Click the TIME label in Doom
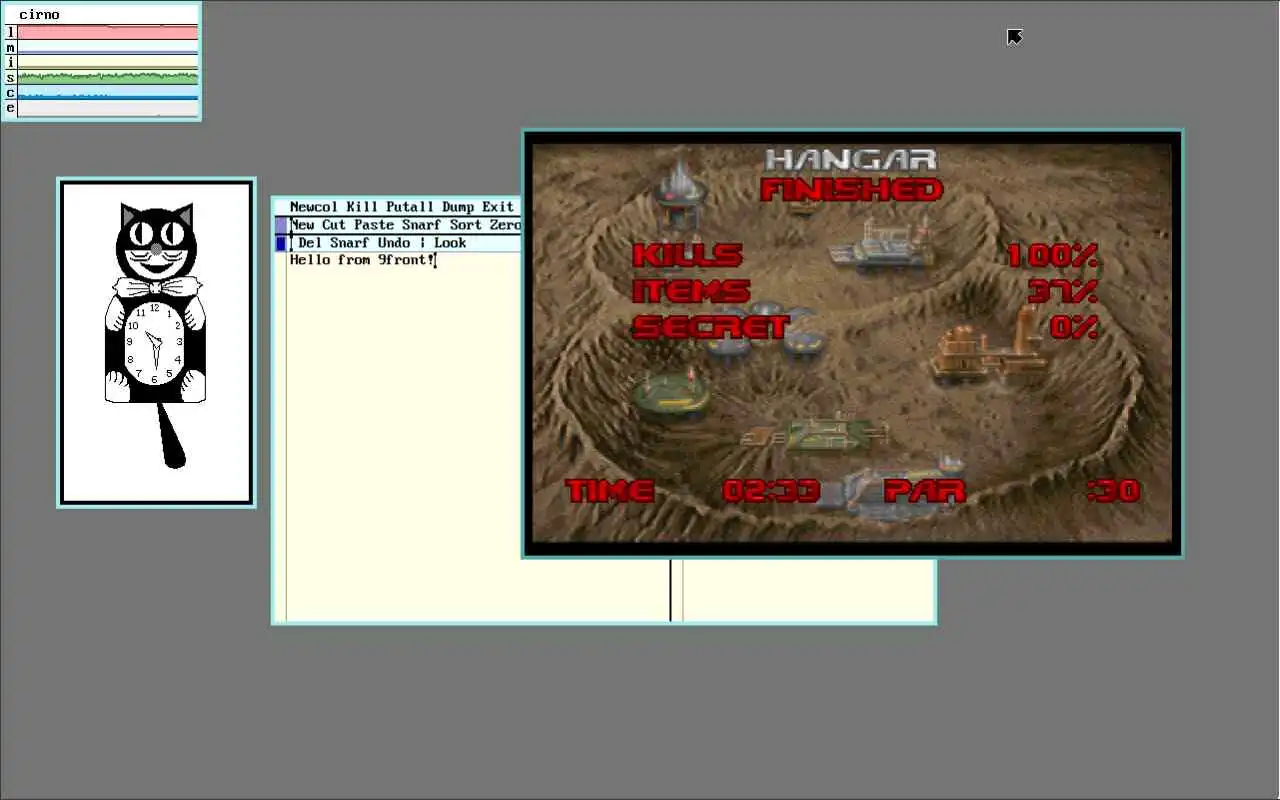This screenshot has height=800, width=1280. click(610, 490)
